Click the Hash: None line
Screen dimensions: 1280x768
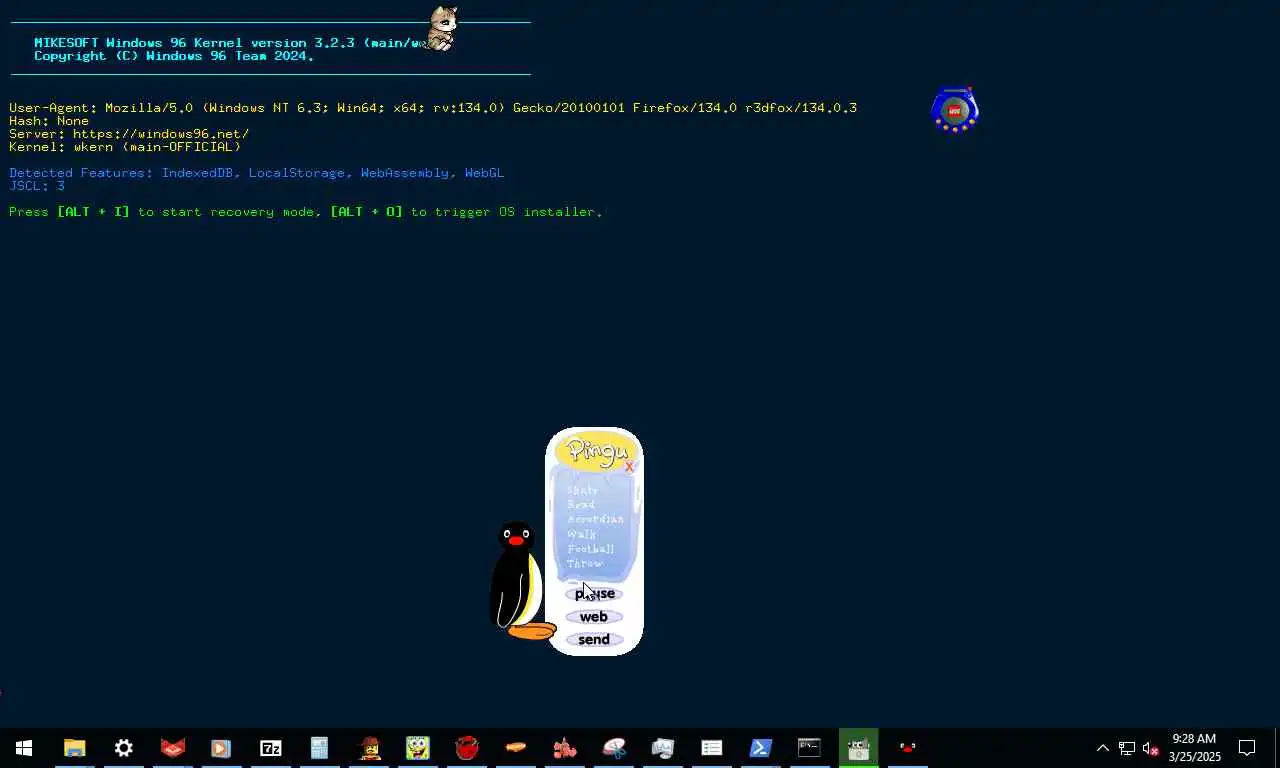(49, 121)
